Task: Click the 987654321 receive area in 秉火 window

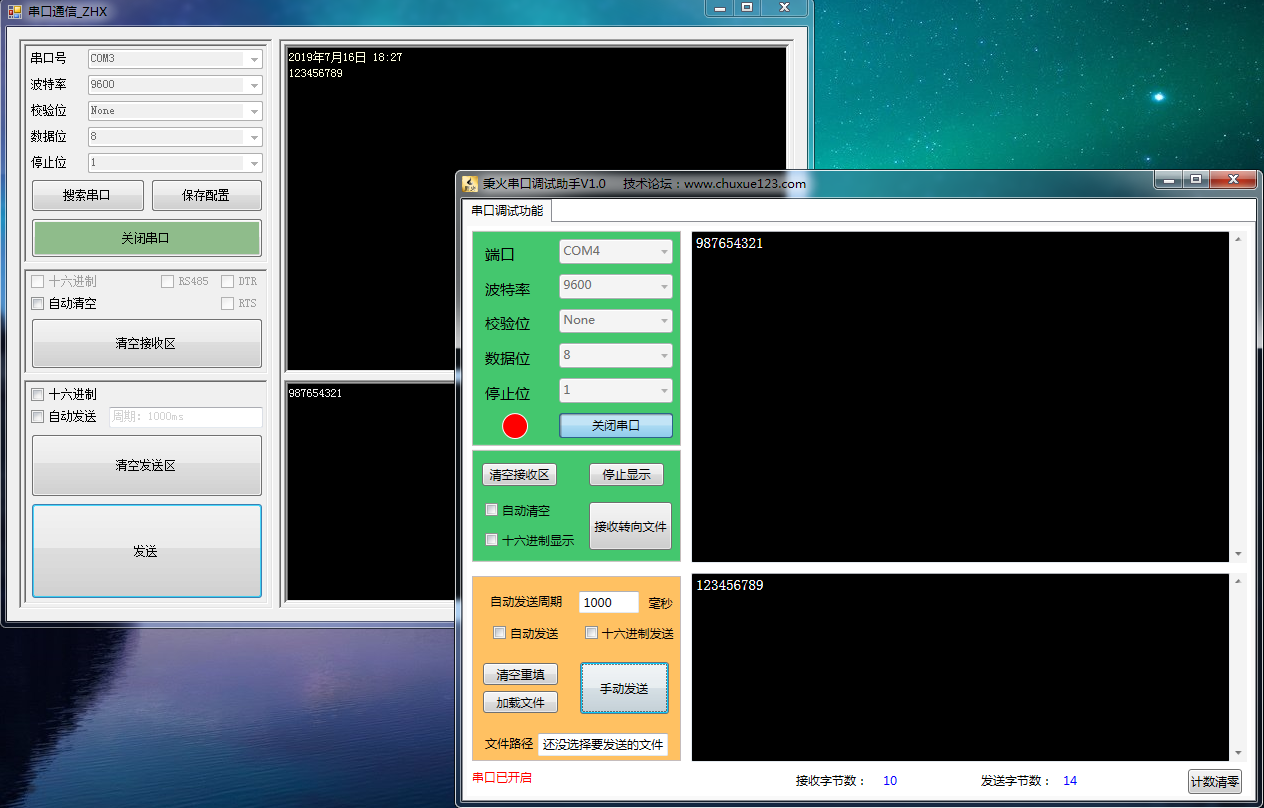Action: coord(960,397)
